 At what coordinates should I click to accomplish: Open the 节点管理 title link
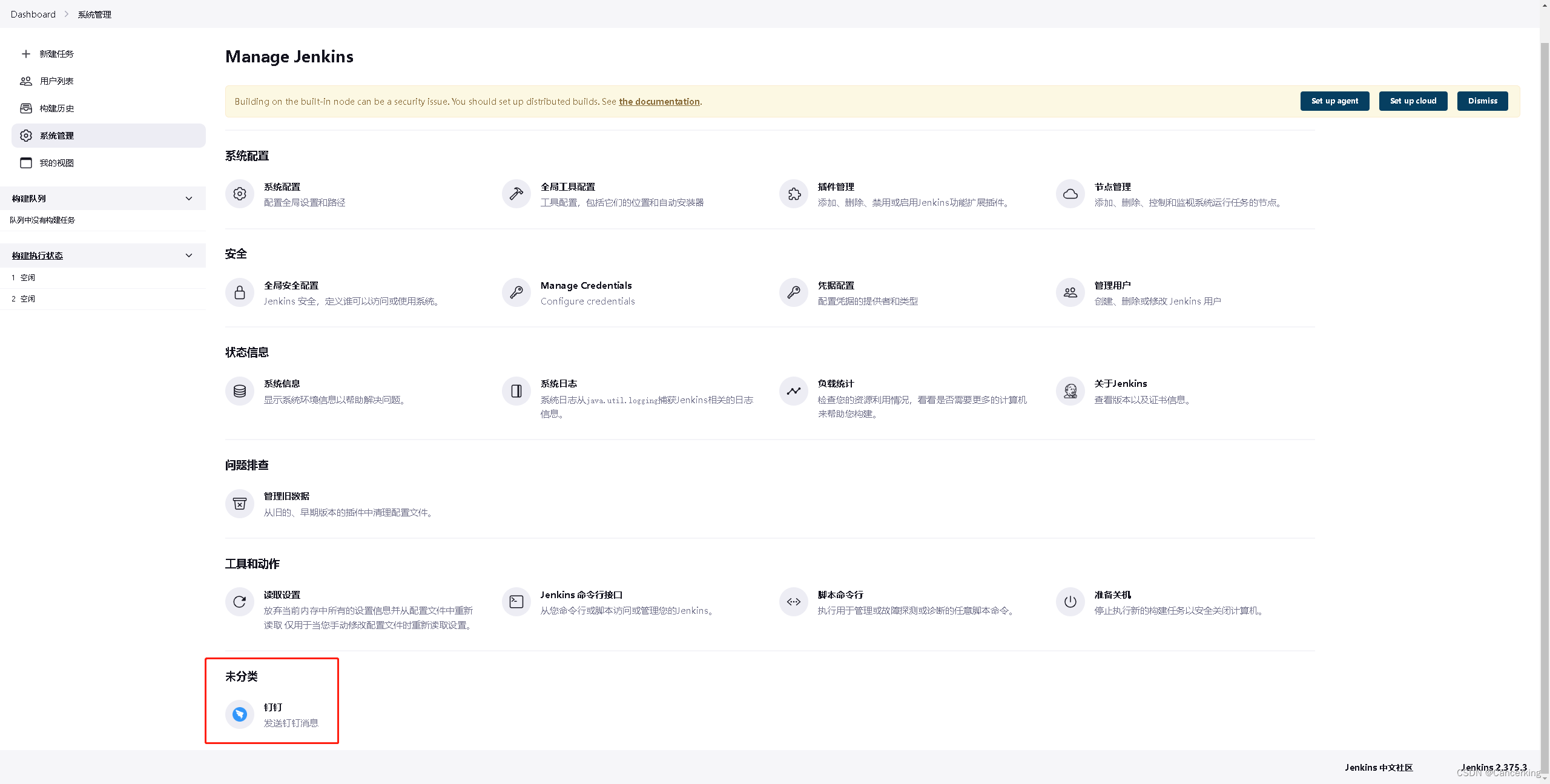[1112, 187]
